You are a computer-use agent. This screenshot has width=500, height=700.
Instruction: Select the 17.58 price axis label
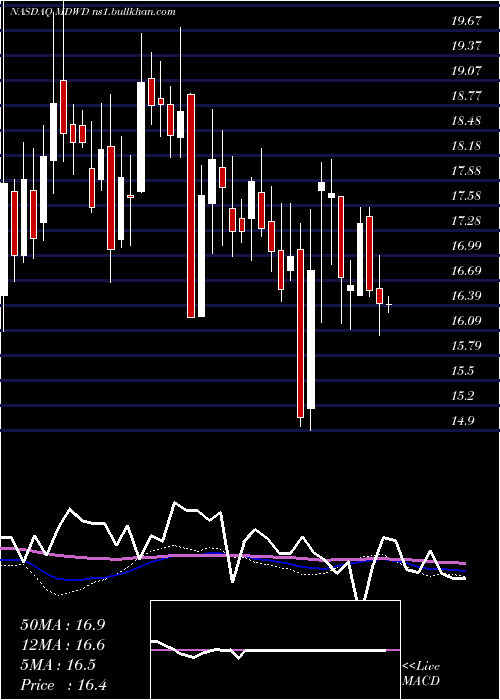pyautogui.click(x=467, y=196)
